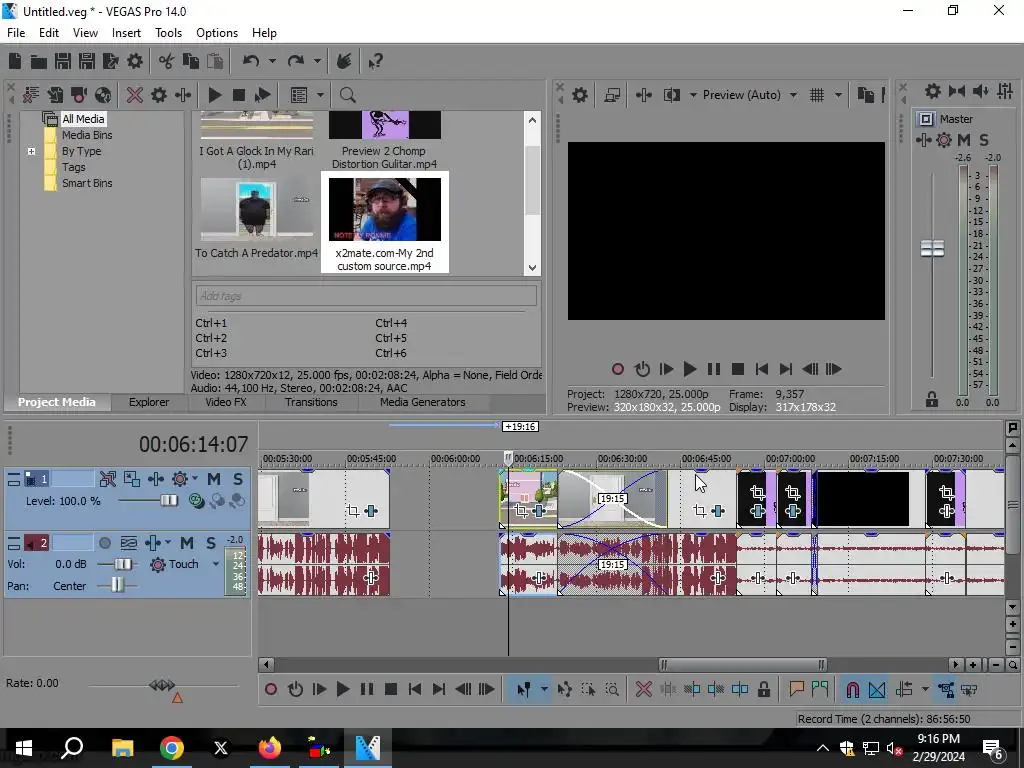The image size is (1024, 768).
Task: Click the Dim output speaker icon
Action: pyautogui.click(x=981, y=91)
